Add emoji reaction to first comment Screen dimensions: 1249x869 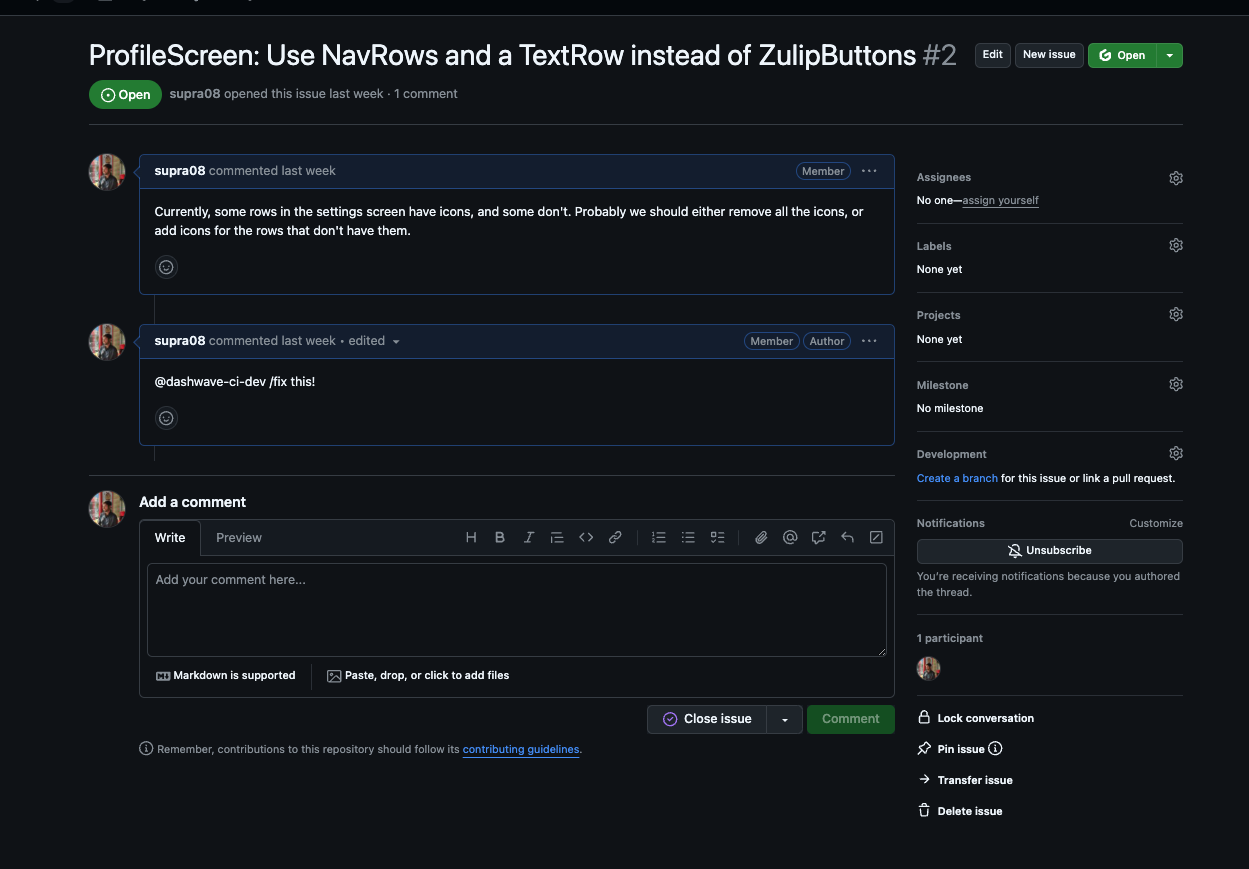pos(167,267)
